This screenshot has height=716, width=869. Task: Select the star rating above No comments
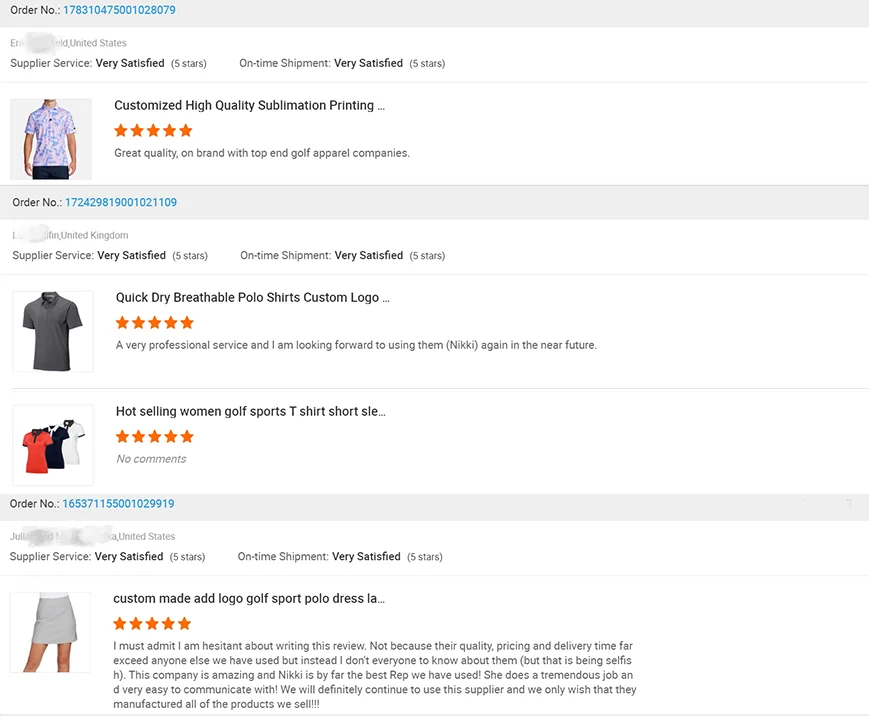pos(154,436)
